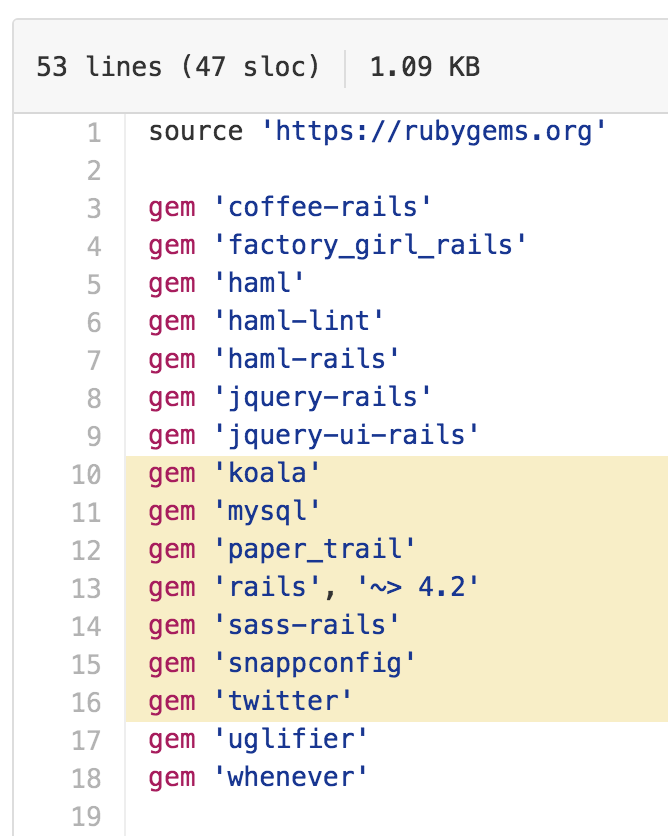Click the 'haml-lint' gem name
The height and width of the screenshot is (836, 668).
299,321
